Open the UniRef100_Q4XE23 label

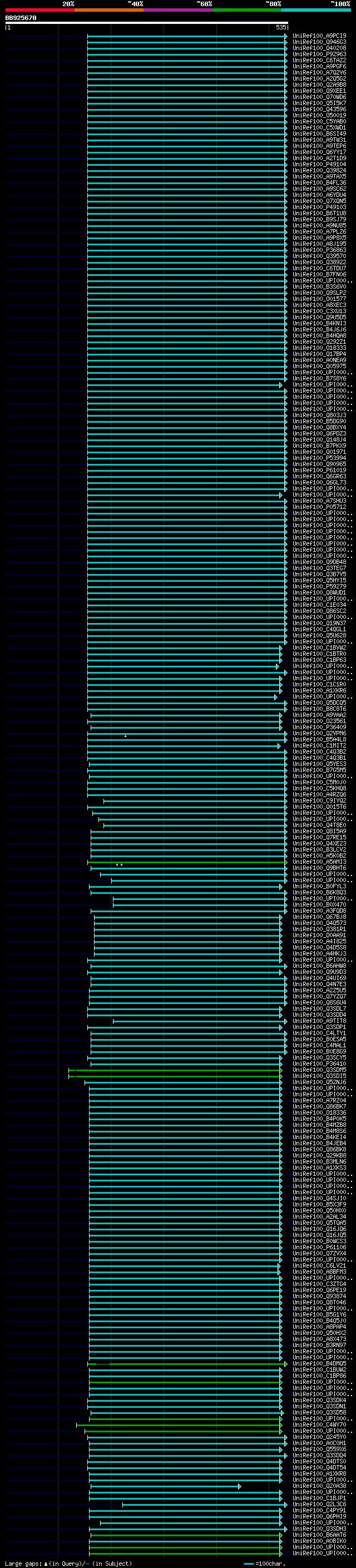click(x=319, y=844)
